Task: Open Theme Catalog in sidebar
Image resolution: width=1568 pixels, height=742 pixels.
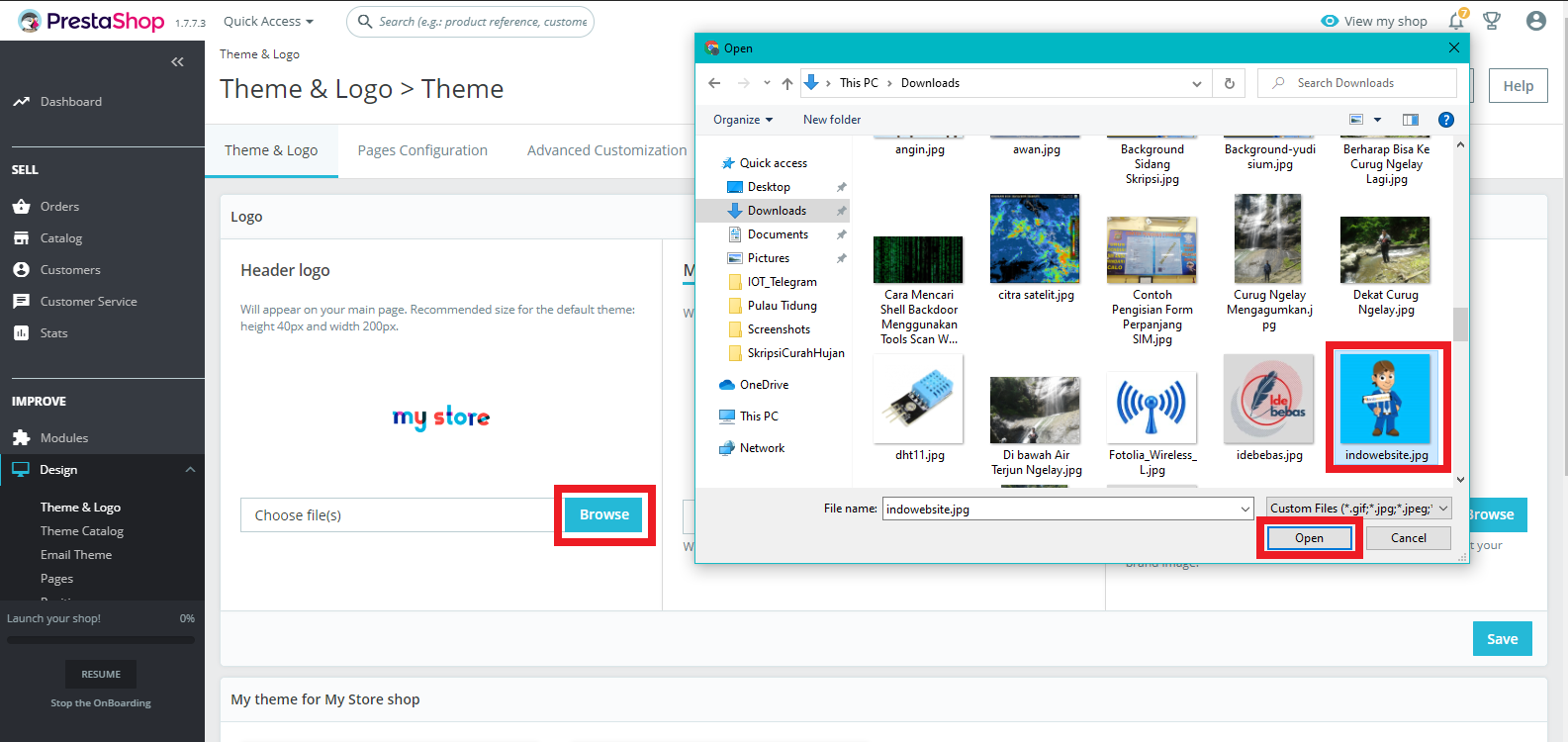Action: (x=82, y=531)
